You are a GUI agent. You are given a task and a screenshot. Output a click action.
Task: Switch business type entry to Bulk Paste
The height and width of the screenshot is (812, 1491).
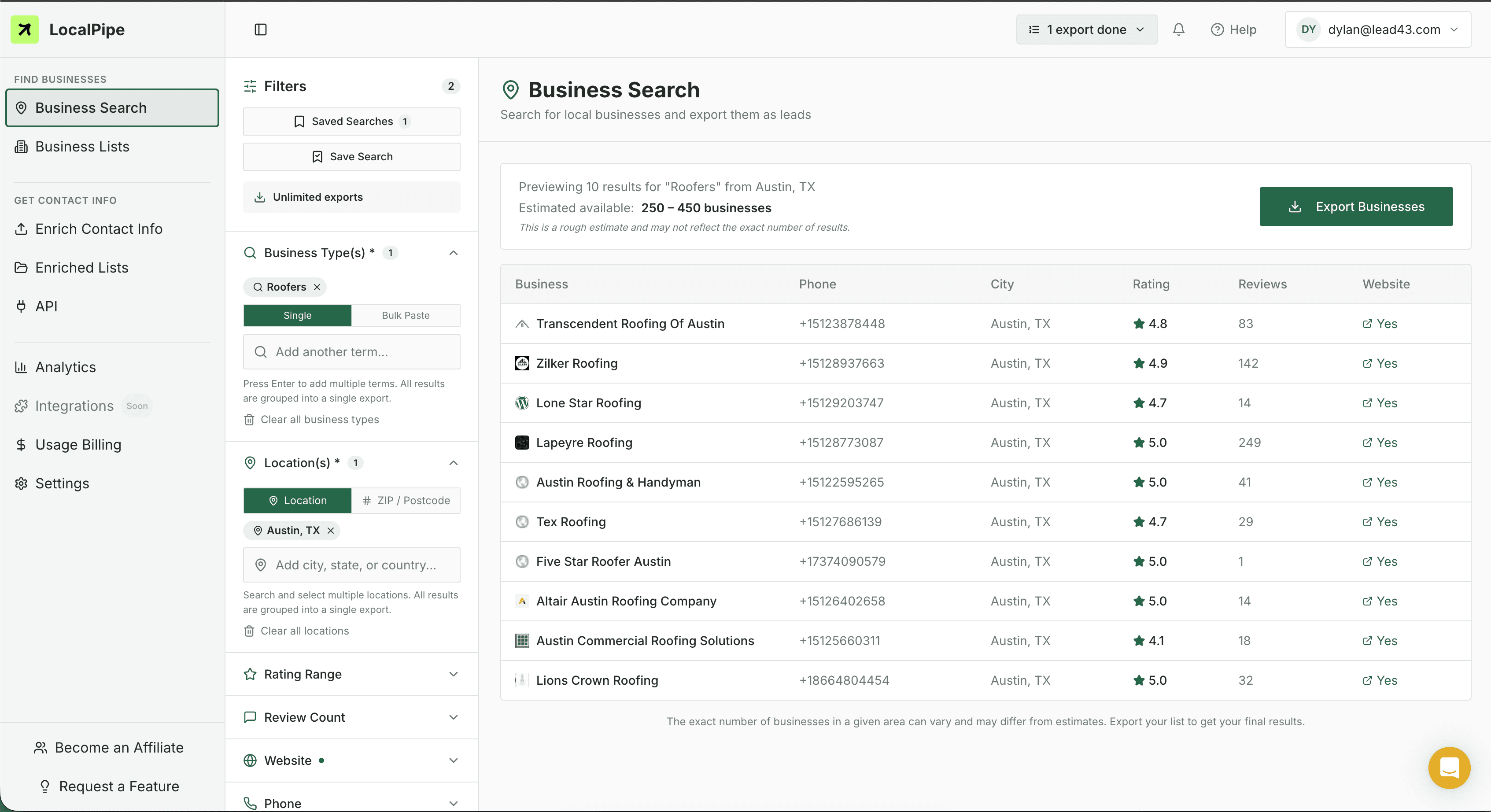(406, 315)
